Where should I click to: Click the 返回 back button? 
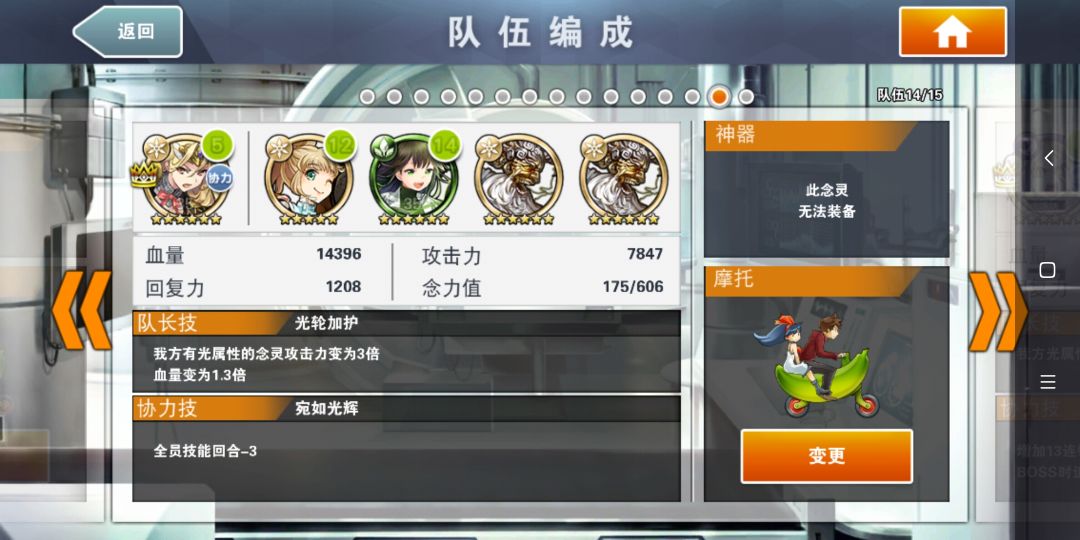click(x=128, y=32)
